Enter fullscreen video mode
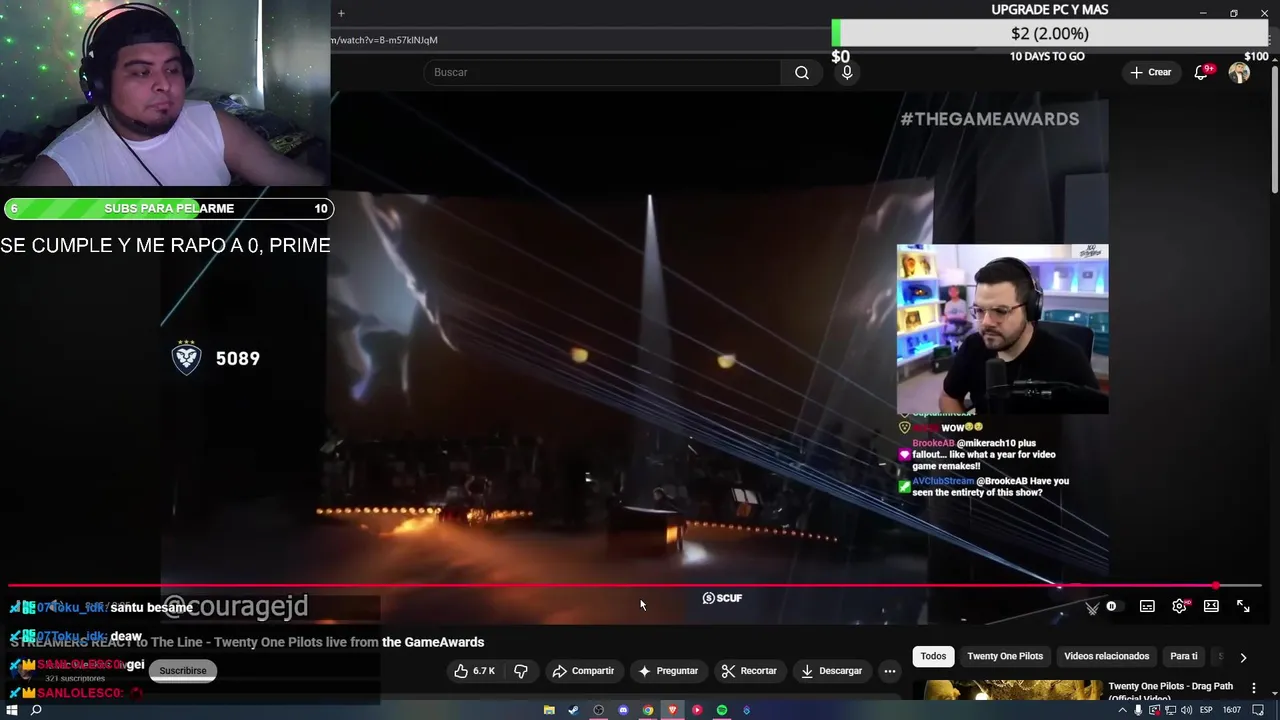The width and height of the screenshot is (1280, 720). pyautogui.click(x=1243, y=606)
